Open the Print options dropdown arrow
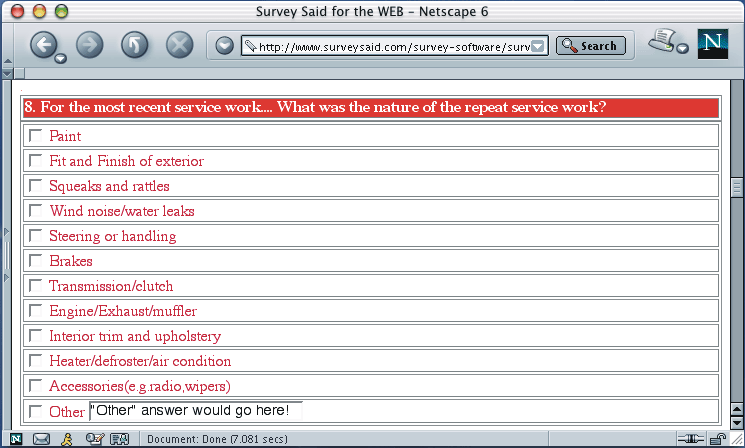Screen dimensions: 745x448 (682, 48)
